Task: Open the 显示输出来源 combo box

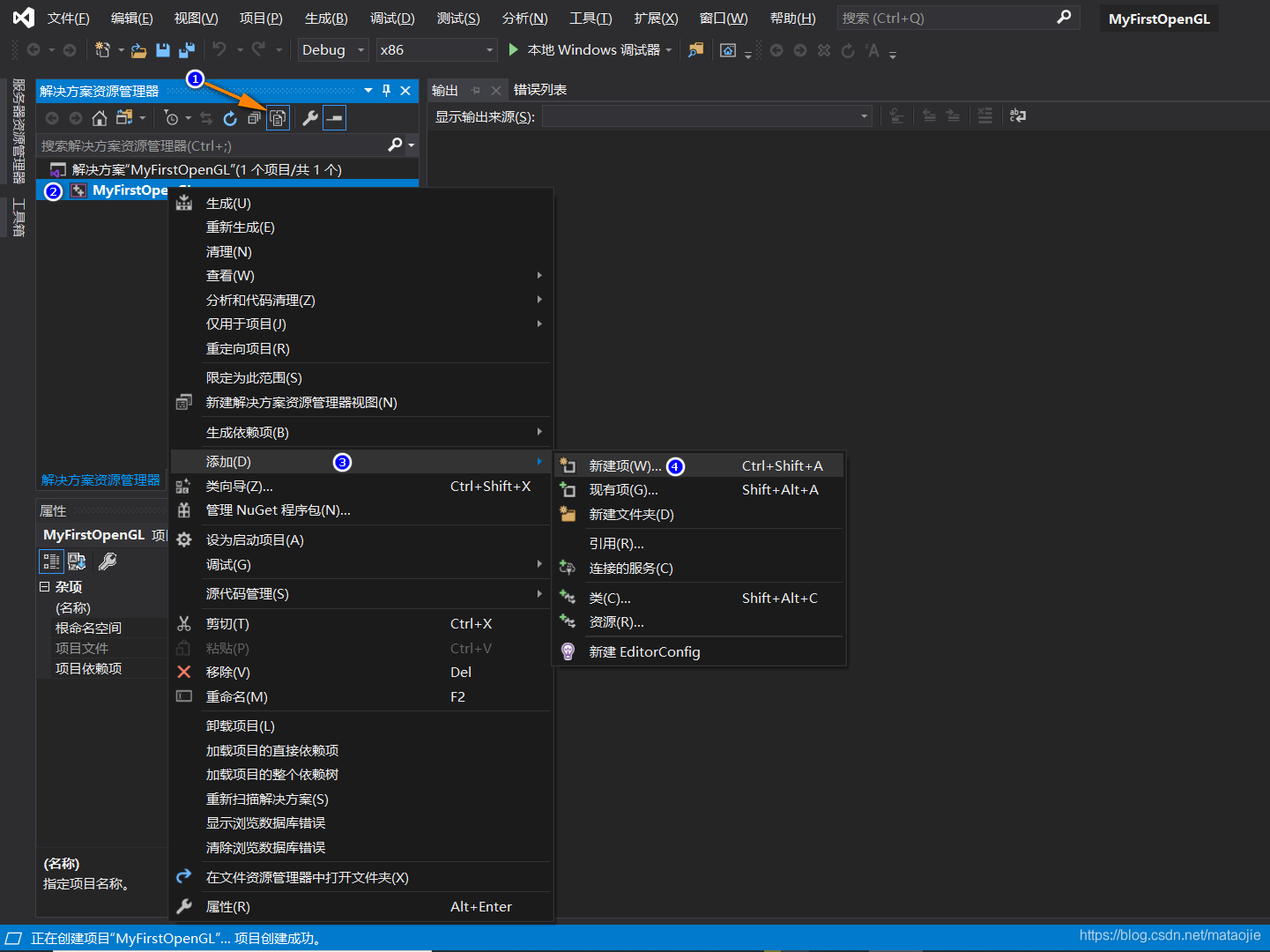Action: pyautogui.click(x=707, y=116)
